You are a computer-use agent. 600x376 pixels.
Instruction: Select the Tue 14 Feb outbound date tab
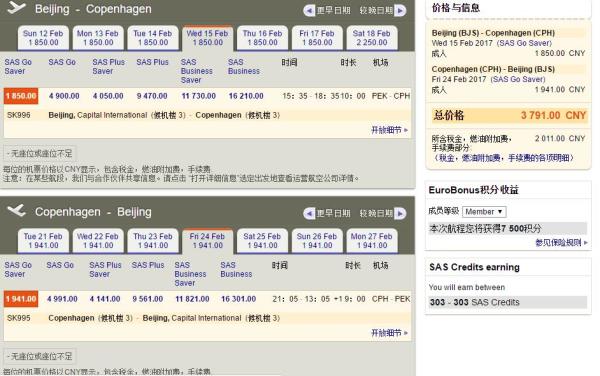pos(153,38)
